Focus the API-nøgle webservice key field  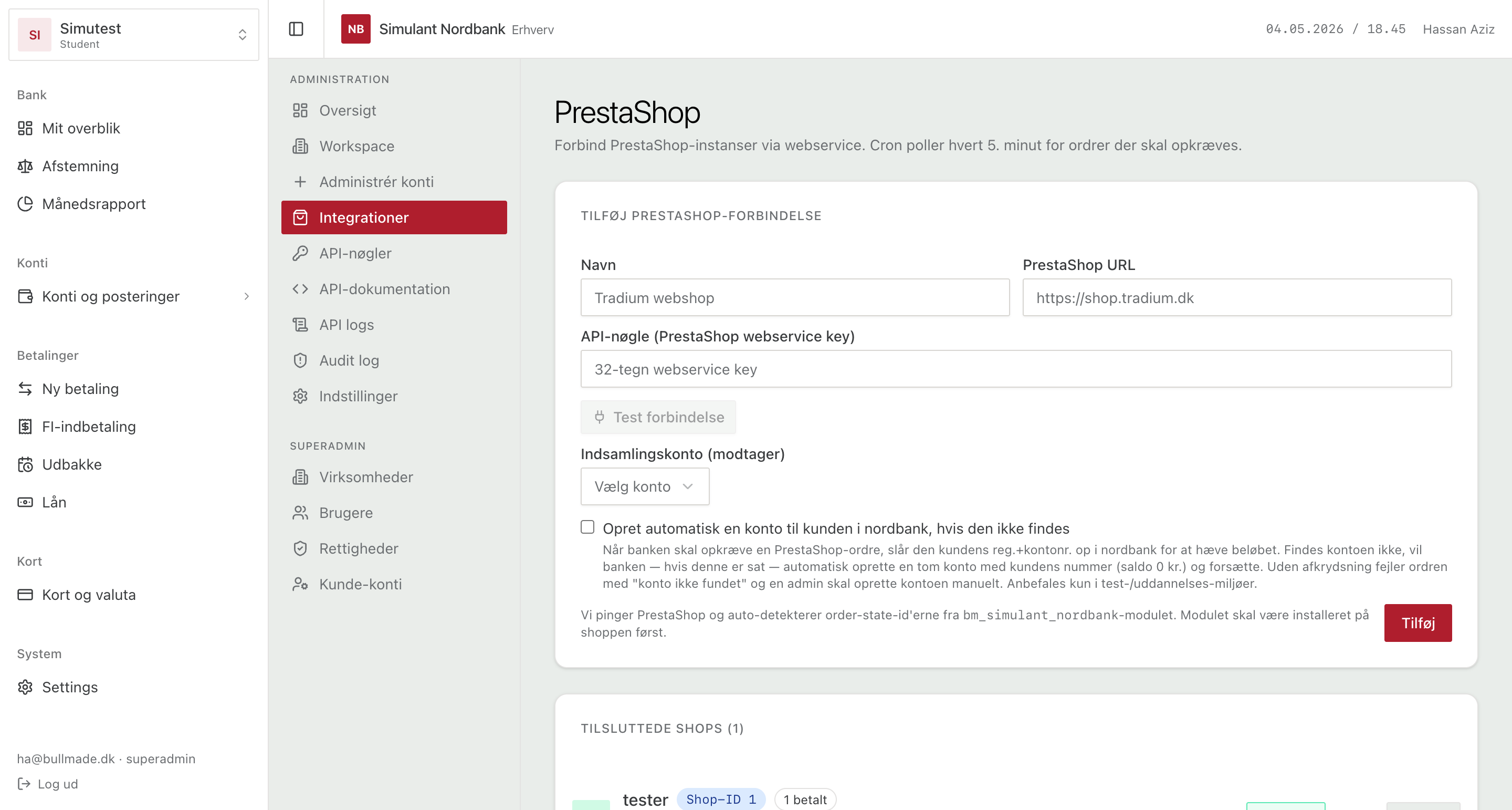(x=1015, y=369)
